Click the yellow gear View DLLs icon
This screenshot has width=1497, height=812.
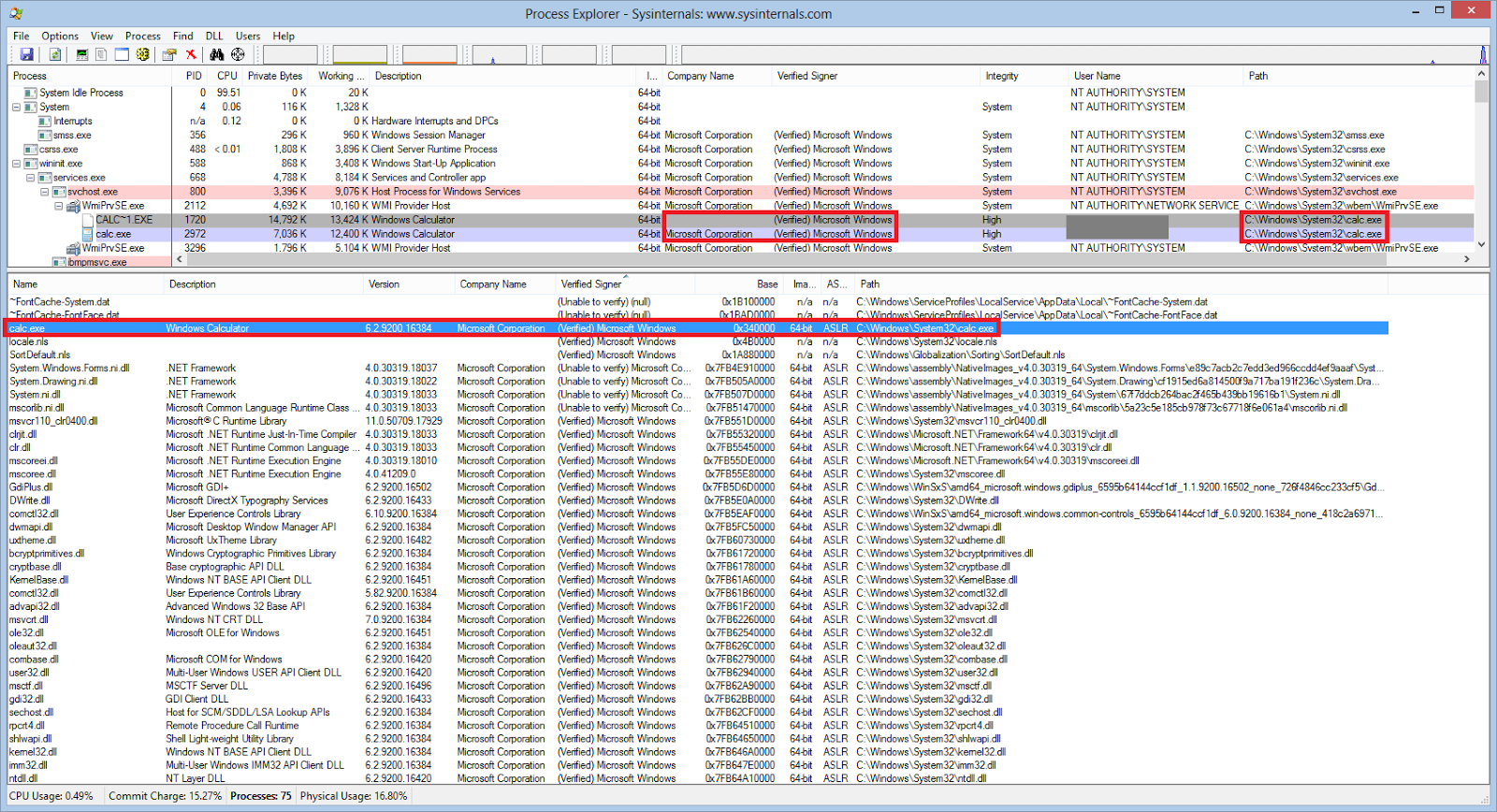pos(143,55)
